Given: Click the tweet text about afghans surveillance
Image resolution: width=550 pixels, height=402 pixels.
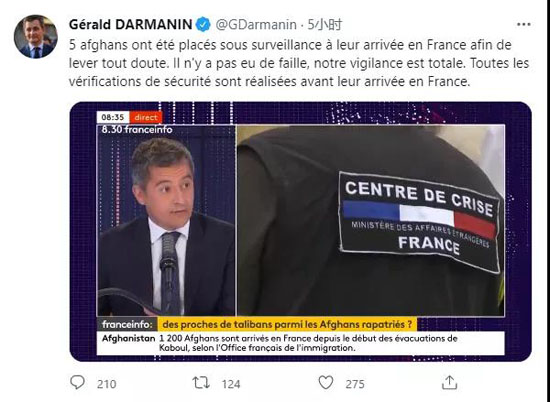Looking at the screenshot, I should [x=299, y=63].
